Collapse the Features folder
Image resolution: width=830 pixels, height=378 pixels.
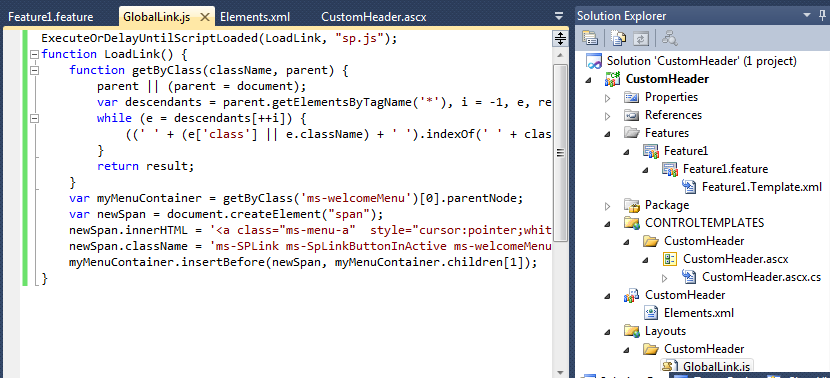point(608,133)
